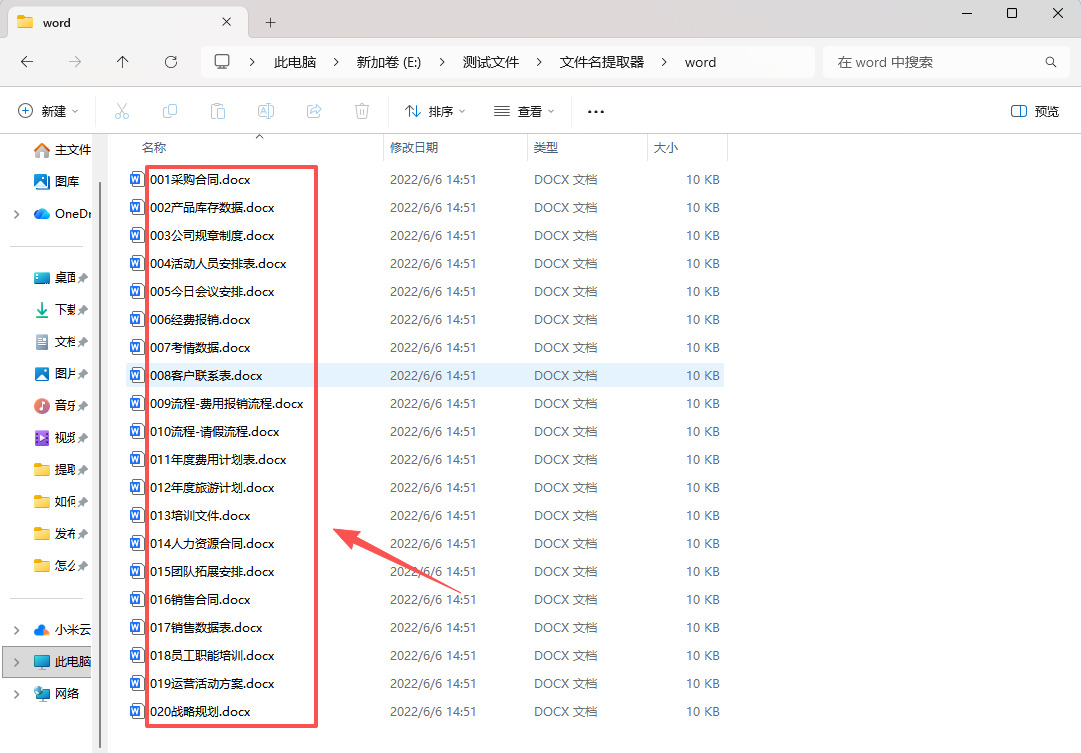Open chevron after 测试文件 in path
Screen dimensions: 1081x753
[x=538, y=62]
